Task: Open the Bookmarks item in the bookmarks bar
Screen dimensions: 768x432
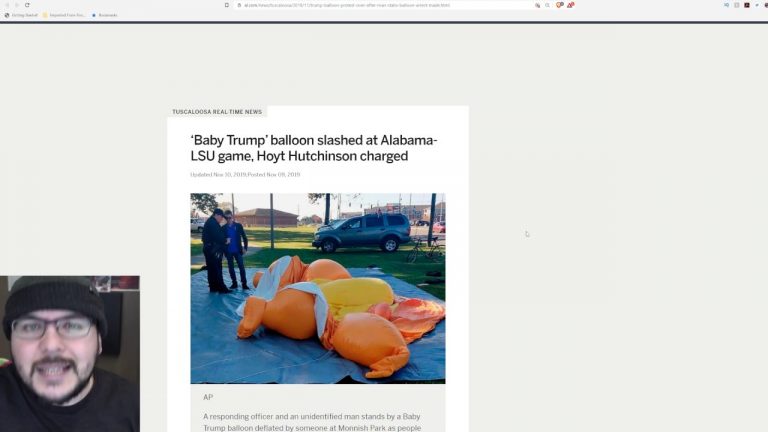Action: pyautogui.click(x=105, y=15)
